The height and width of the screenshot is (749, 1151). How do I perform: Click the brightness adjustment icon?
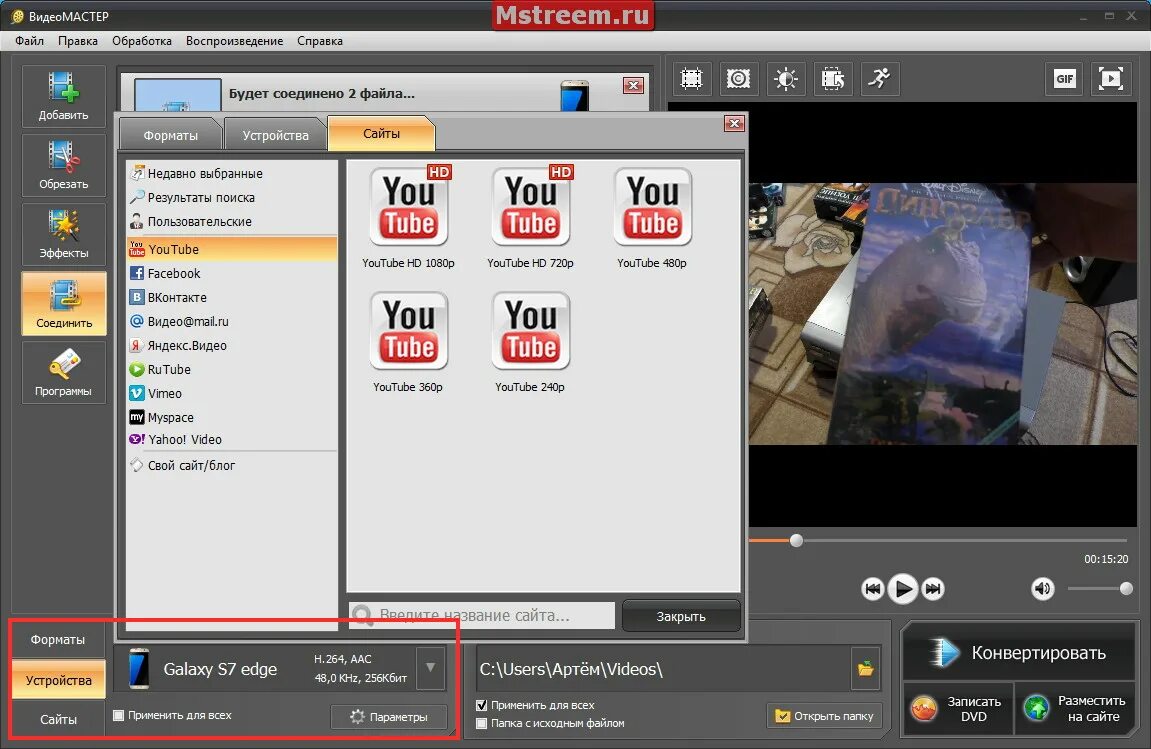(x=785, y=79)
